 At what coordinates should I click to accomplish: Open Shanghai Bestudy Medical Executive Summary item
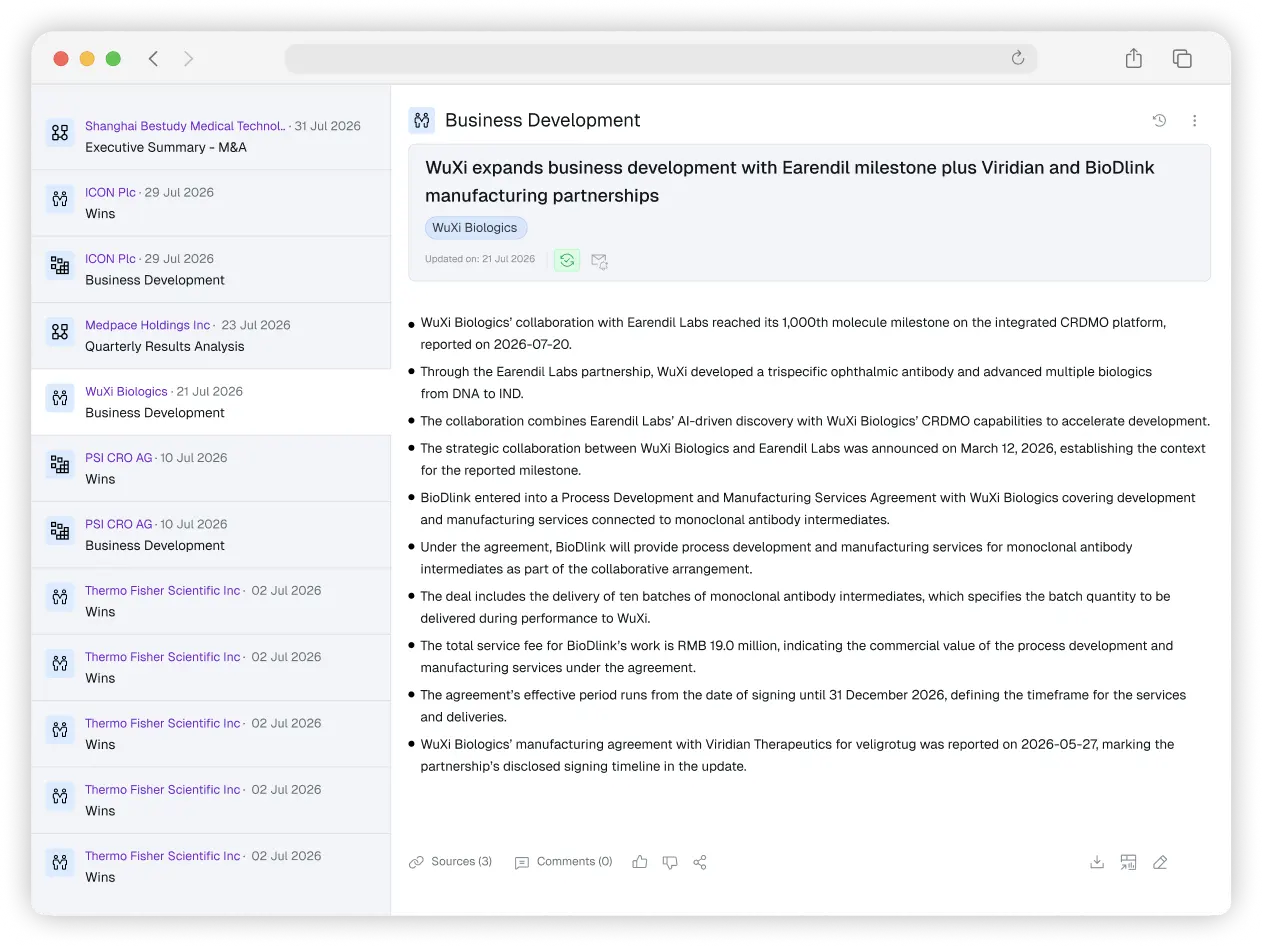click(x=211, y=137)
